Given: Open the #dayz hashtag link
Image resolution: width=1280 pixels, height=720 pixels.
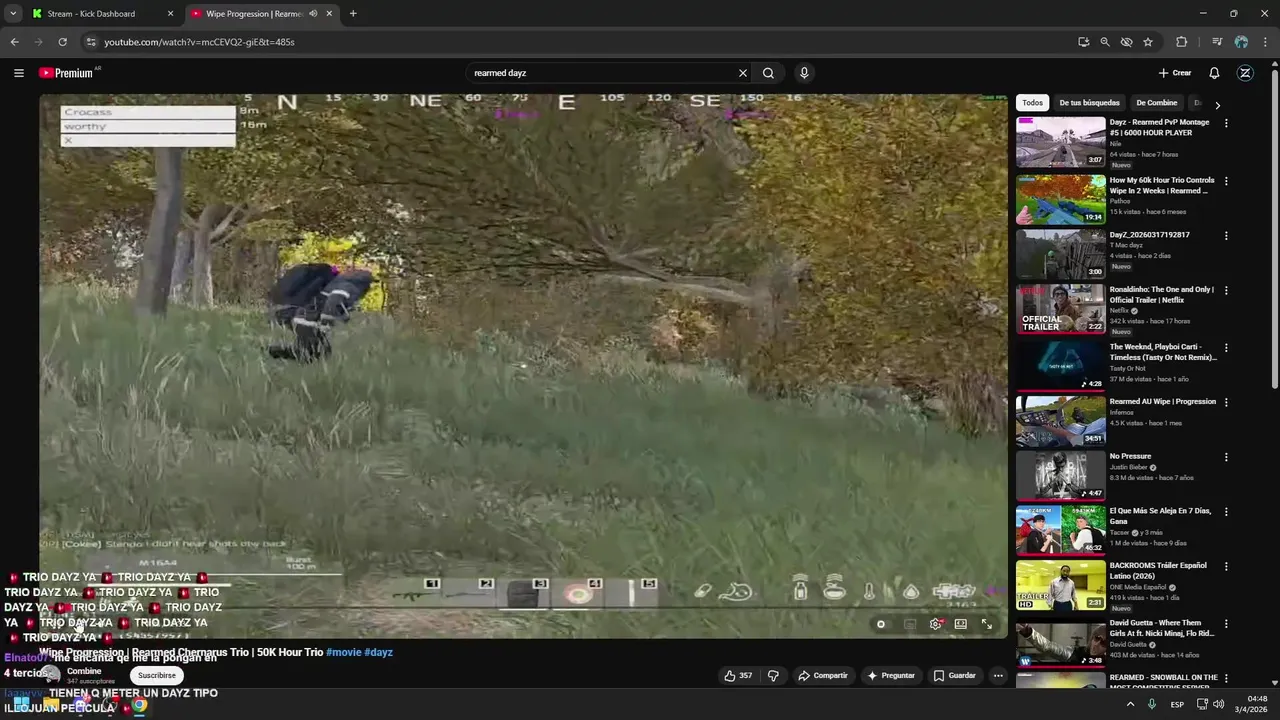Looking at the screenshot, I should point(378,652).
